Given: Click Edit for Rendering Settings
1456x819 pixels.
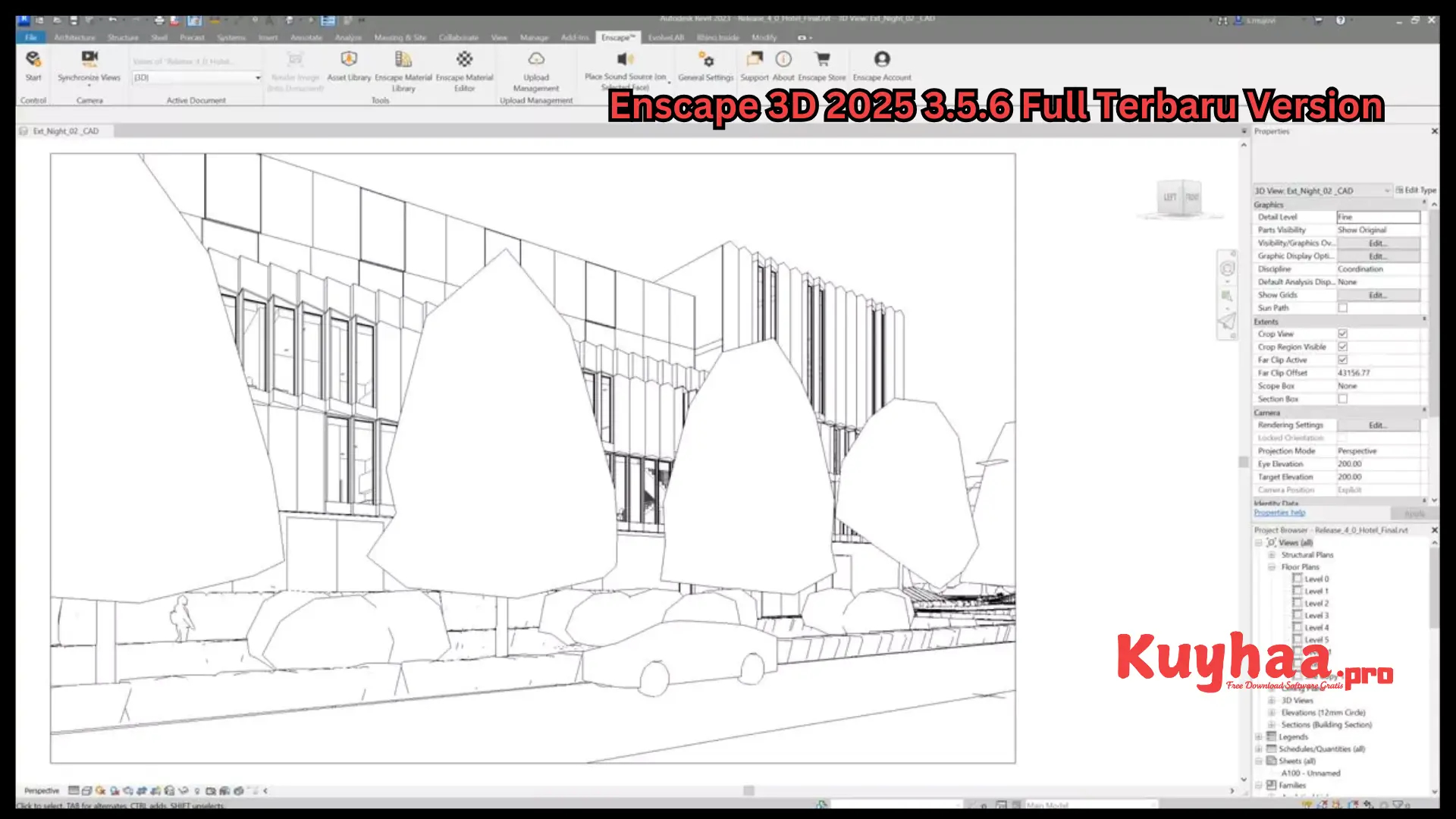Looking at the screenshot, I should (x=1378, y=425).
